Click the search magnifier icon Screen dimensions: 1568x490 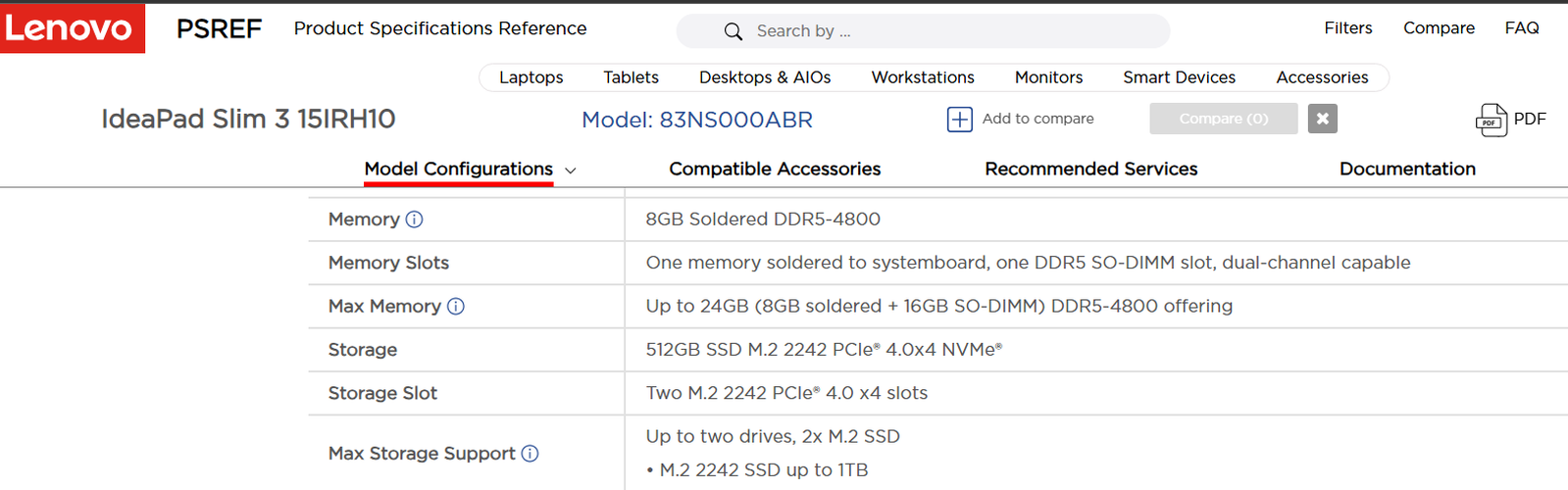733,31
